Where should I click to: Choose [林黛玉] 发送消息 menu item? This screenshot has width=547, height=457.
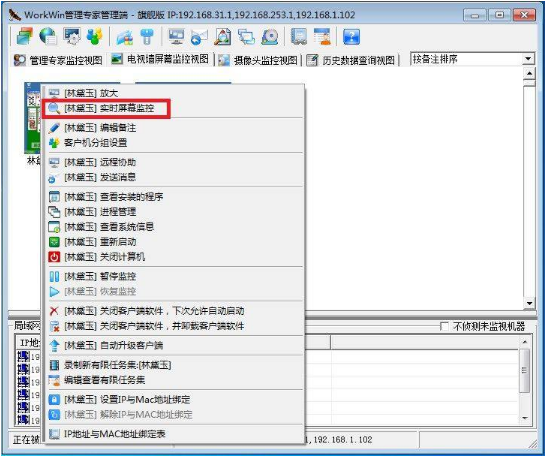(x=173, y=177)
